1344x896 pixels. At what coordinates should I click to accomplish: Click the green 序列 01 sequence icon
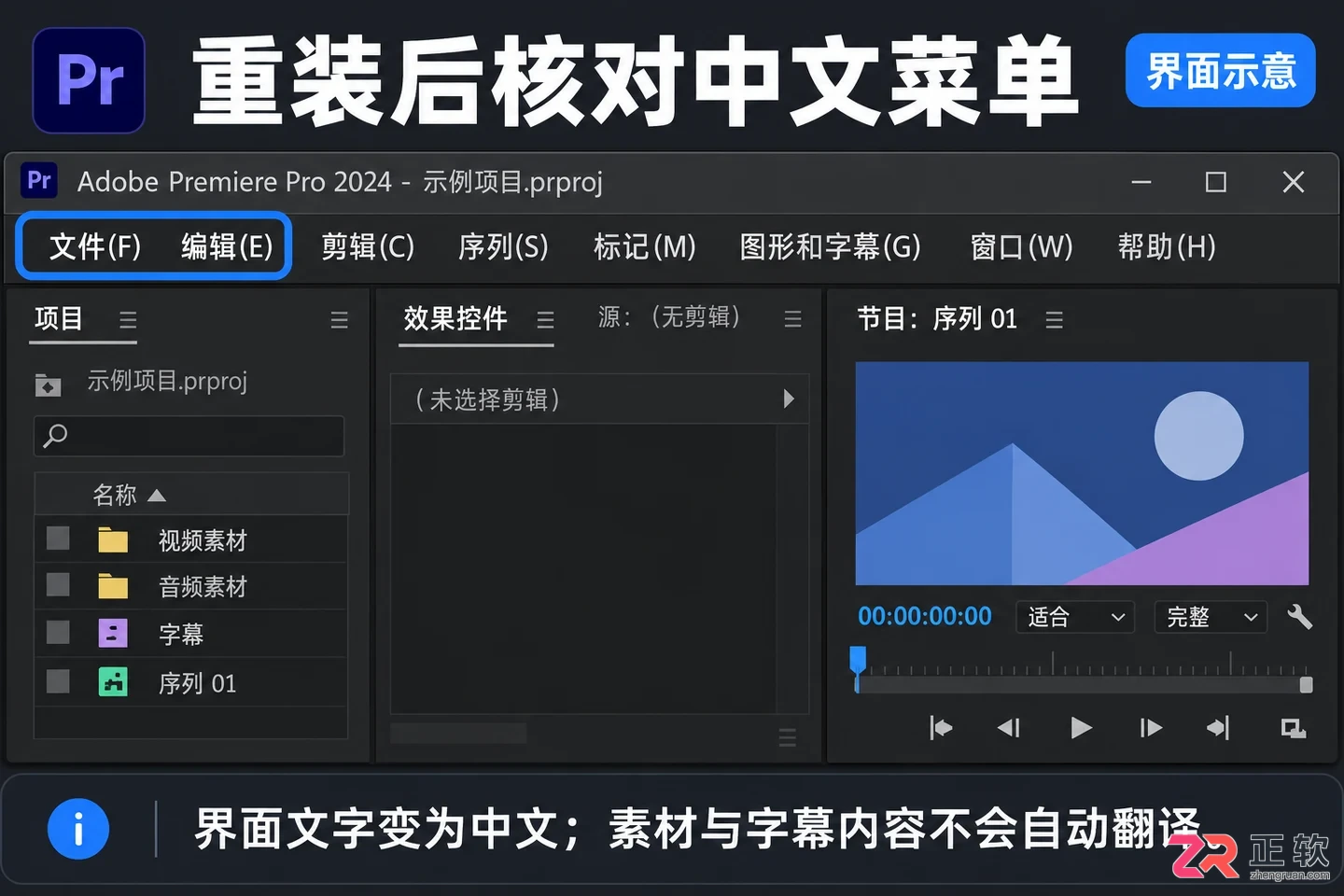point(113,682)
